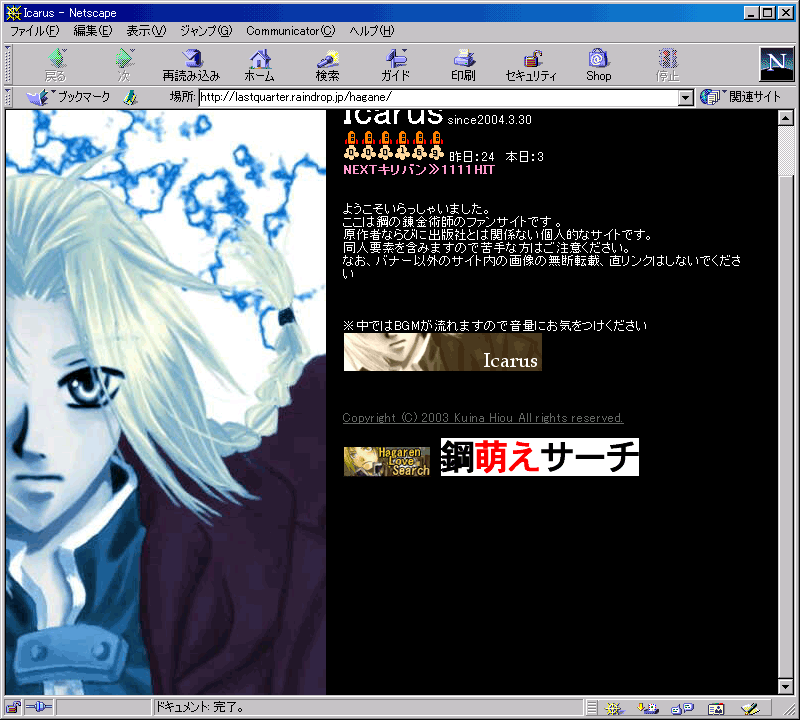Expand the location URL history dropdown
The width and height of the screenshot is (800, 720).
point(685,97)
